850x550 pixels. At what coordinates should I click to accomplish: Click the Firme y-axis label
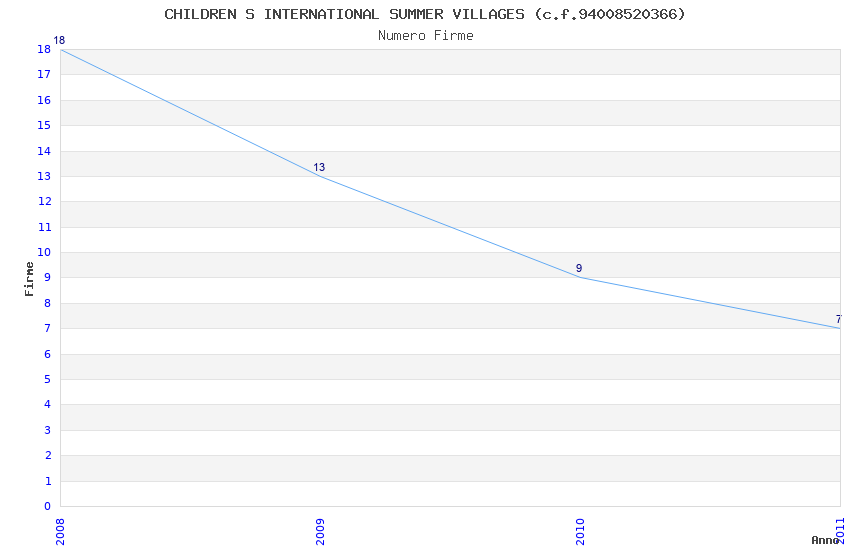point(30,278)
